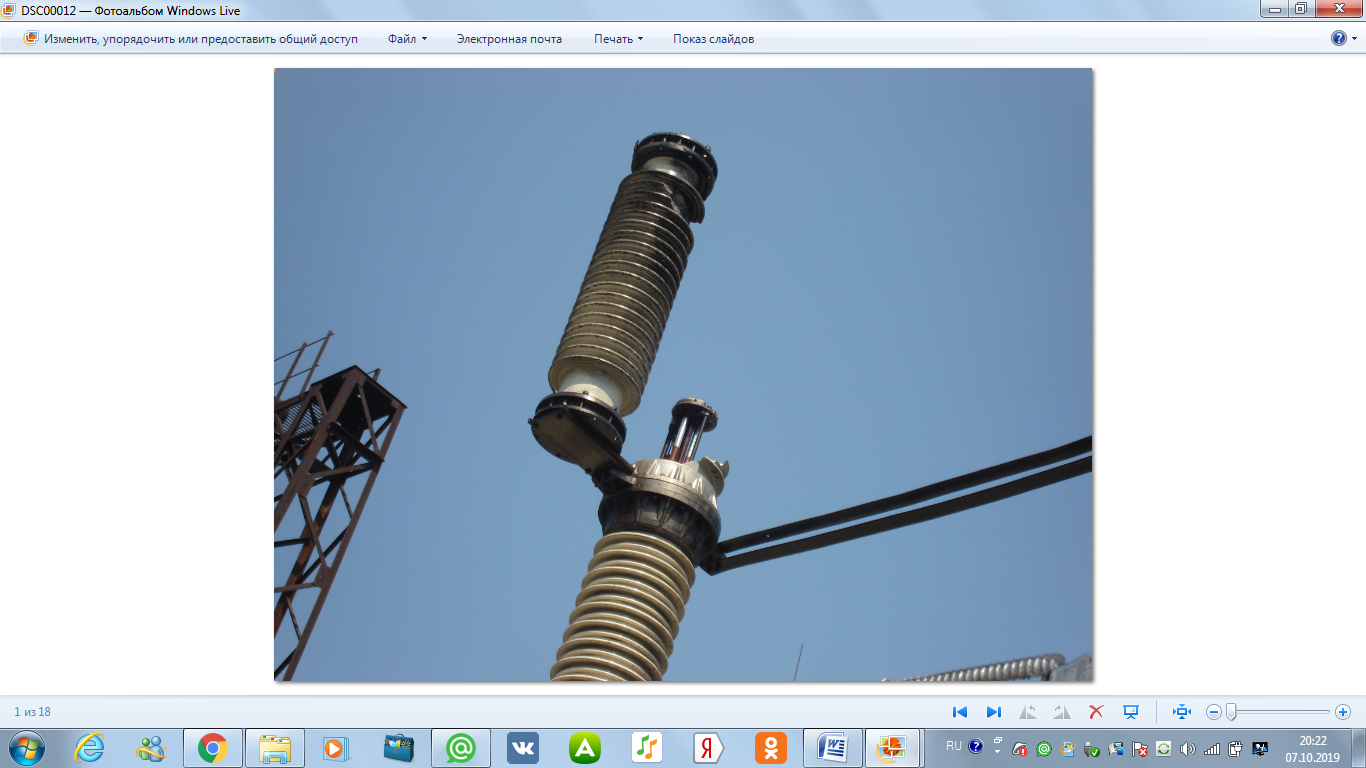This screenshot has height=768, width=1366.
Task: Expand the Help icon dropdown arrow
Action: pos(1355,39)
